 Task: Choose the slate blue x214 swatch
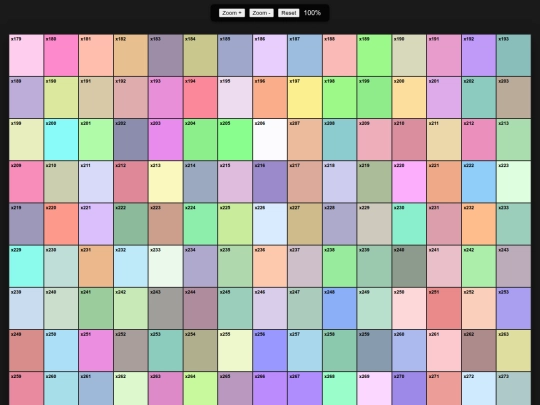coord(200,182)
